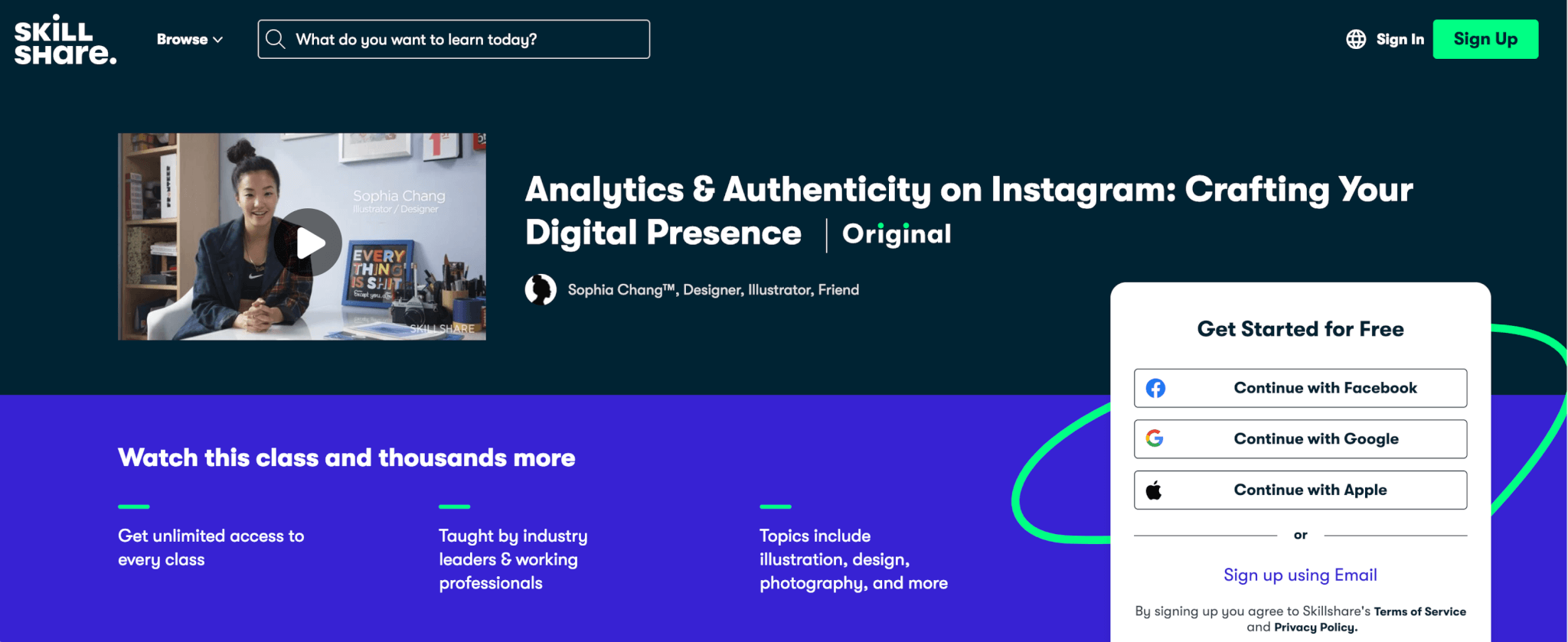Click Continue with Apple
This screenshot has width=1568, height=642.
pos(1299,490)
